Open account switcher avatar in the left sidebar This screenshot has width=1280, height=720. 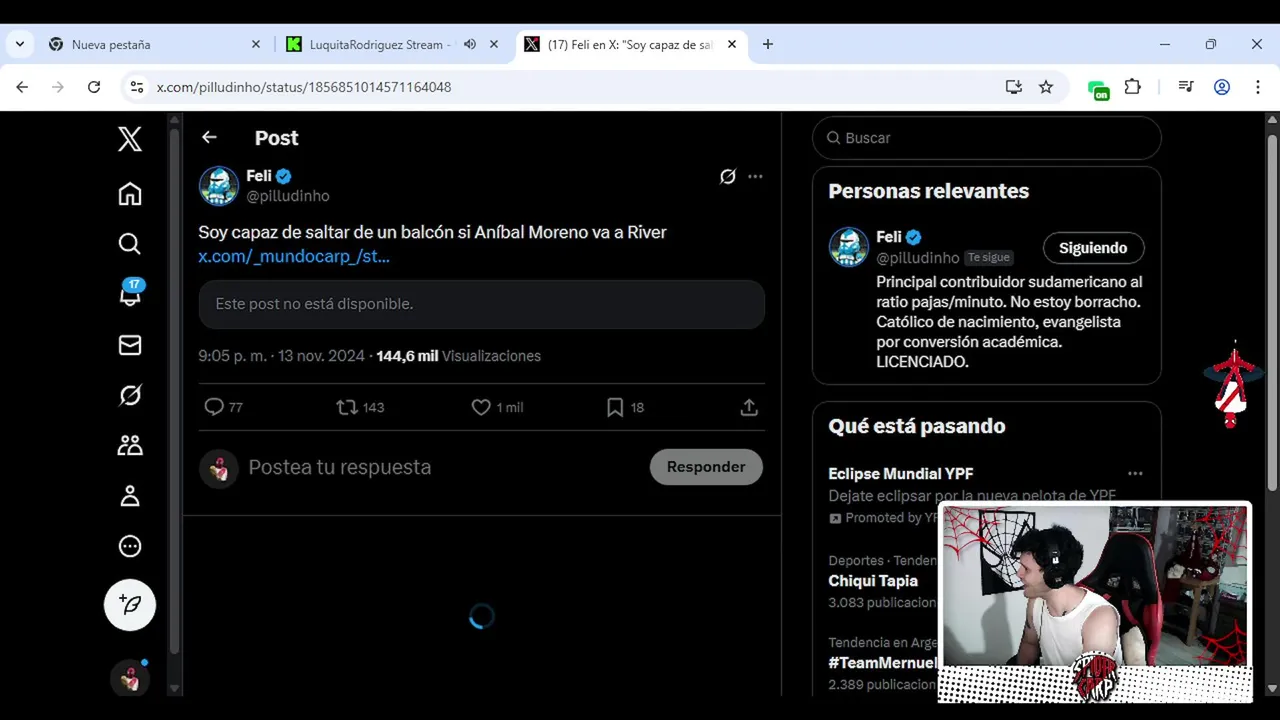pos(130,679)
